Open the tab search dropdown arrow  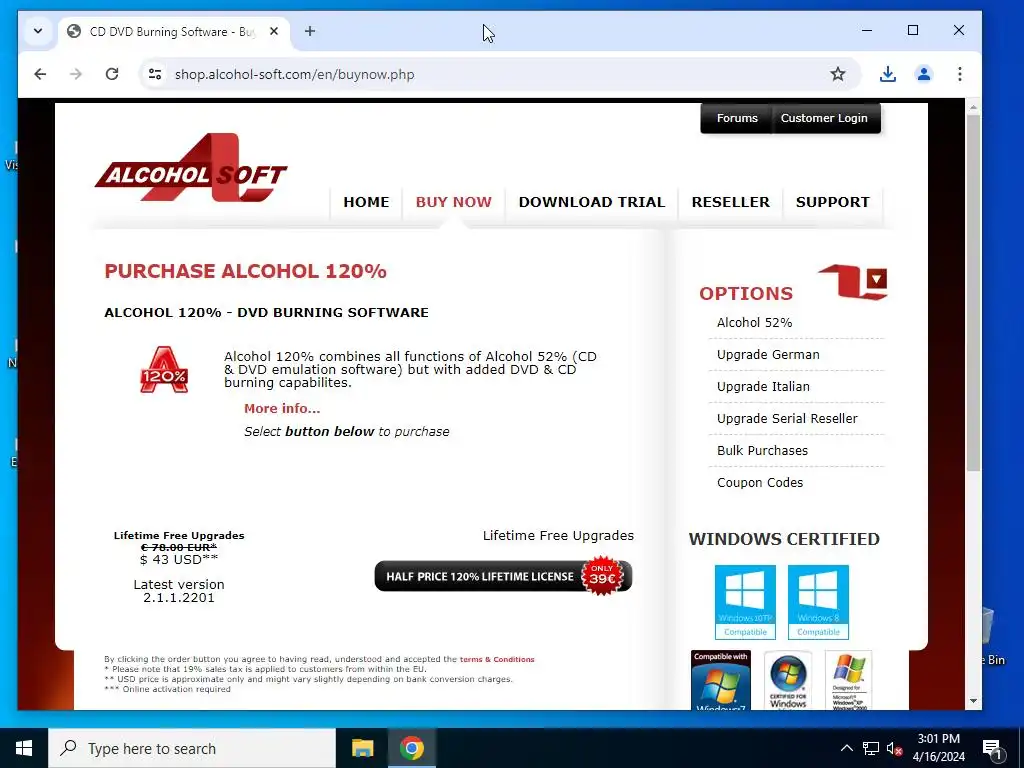point(38,31)
